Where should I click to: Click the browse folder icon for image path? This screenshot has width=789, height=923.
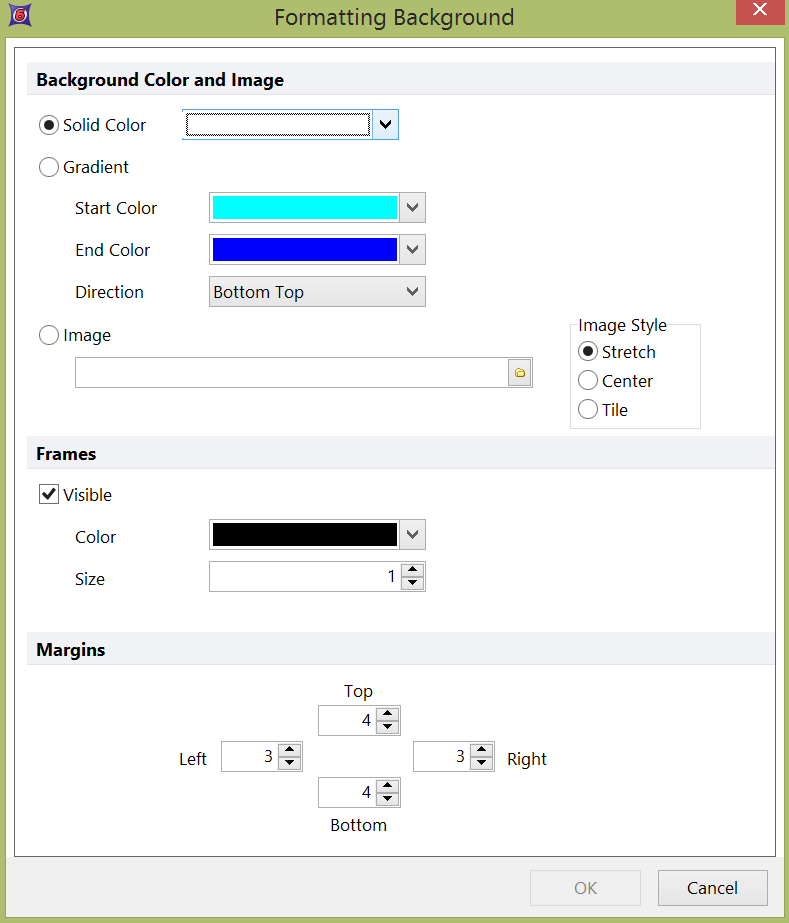point(520,373)
